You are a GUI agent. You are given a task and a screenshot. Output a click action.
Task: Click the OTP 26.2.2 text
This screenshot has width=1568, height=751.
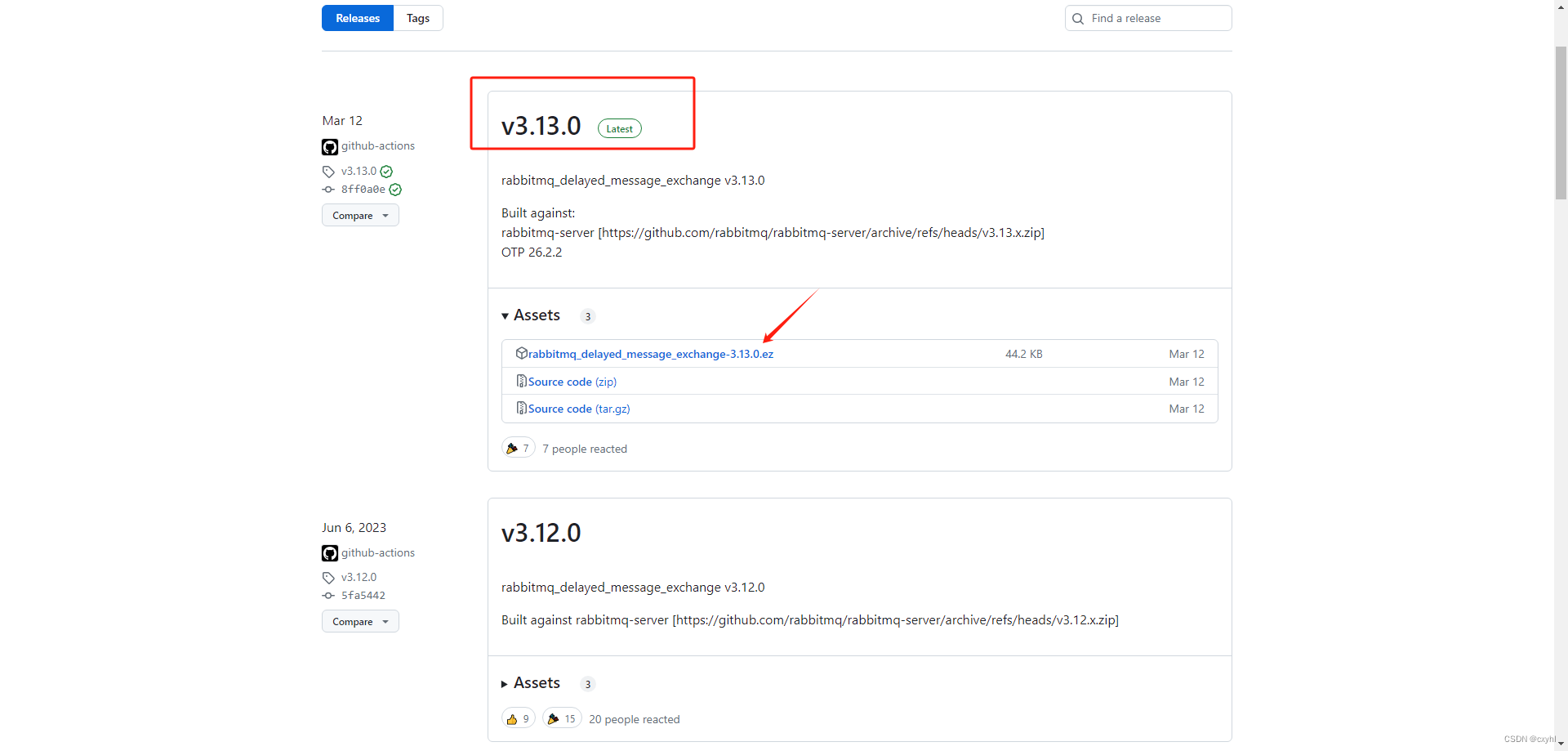(x=532, y=253)
